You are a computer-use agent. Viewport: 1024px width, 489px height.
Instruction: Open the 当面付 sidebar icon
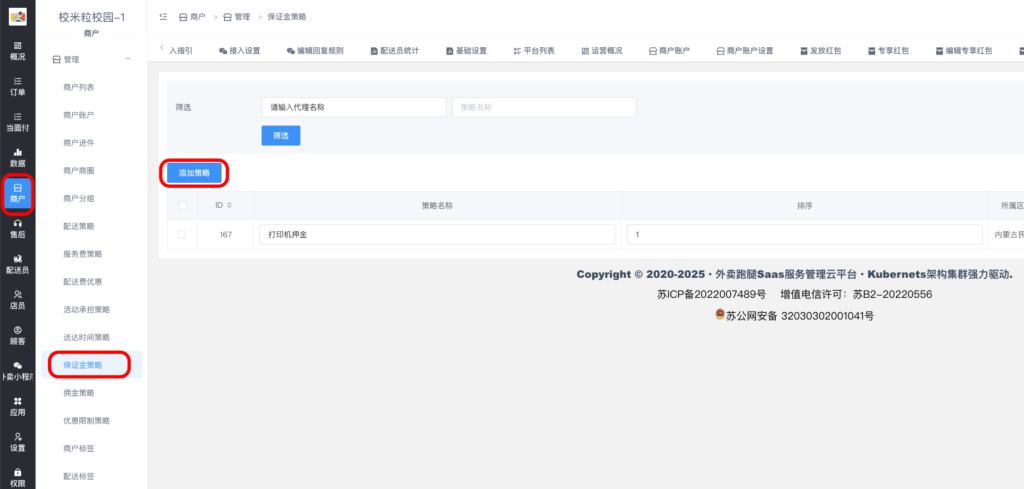click(x=18, y=121)
